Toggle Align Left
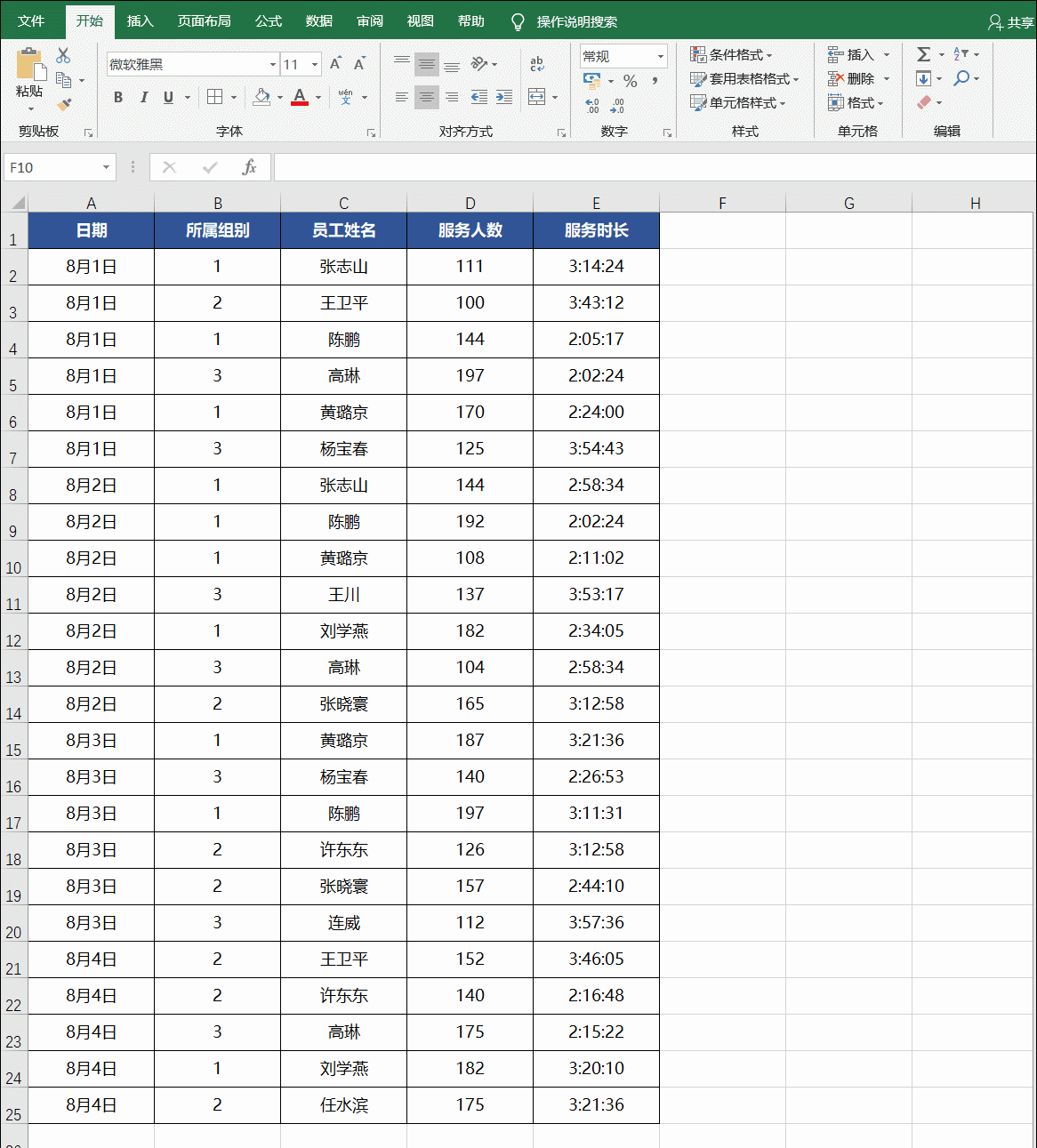 [x=402, y=97]
